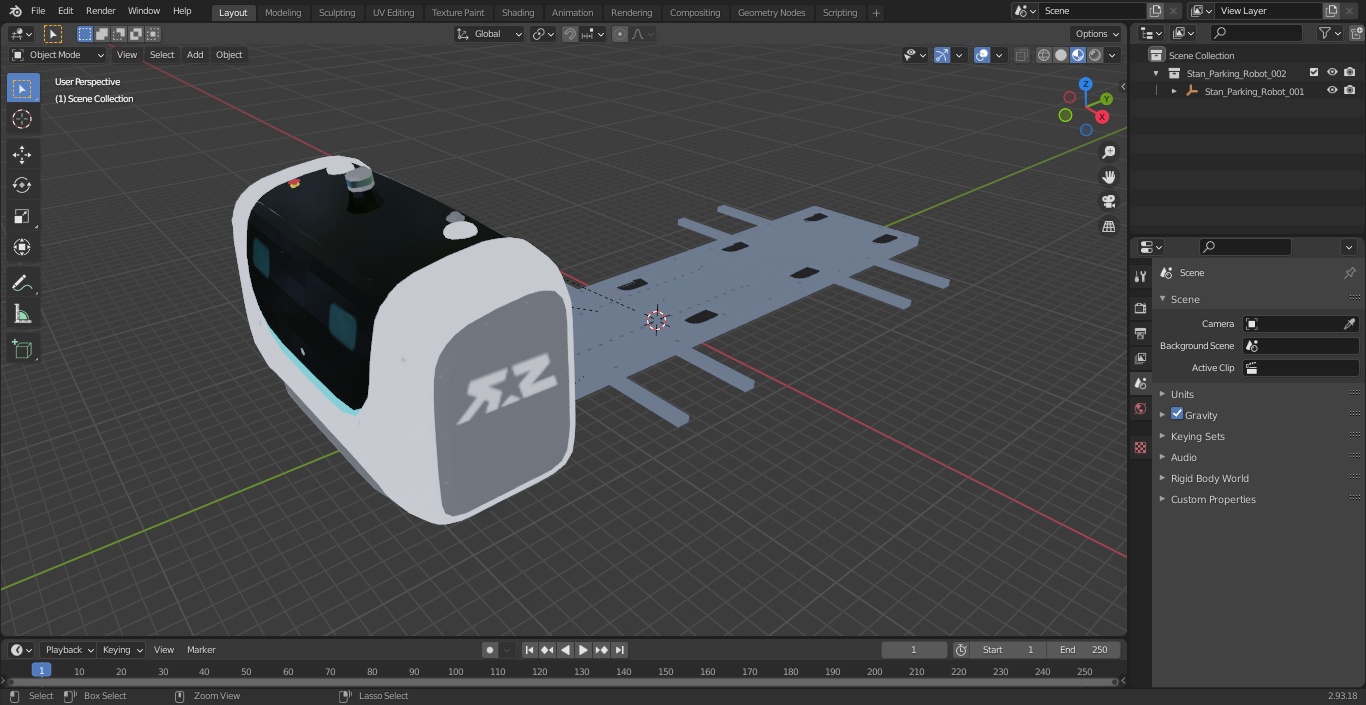Screen dimensions: 1366x705
Task: Select the Measure tool
Action: tap(22, 315)
